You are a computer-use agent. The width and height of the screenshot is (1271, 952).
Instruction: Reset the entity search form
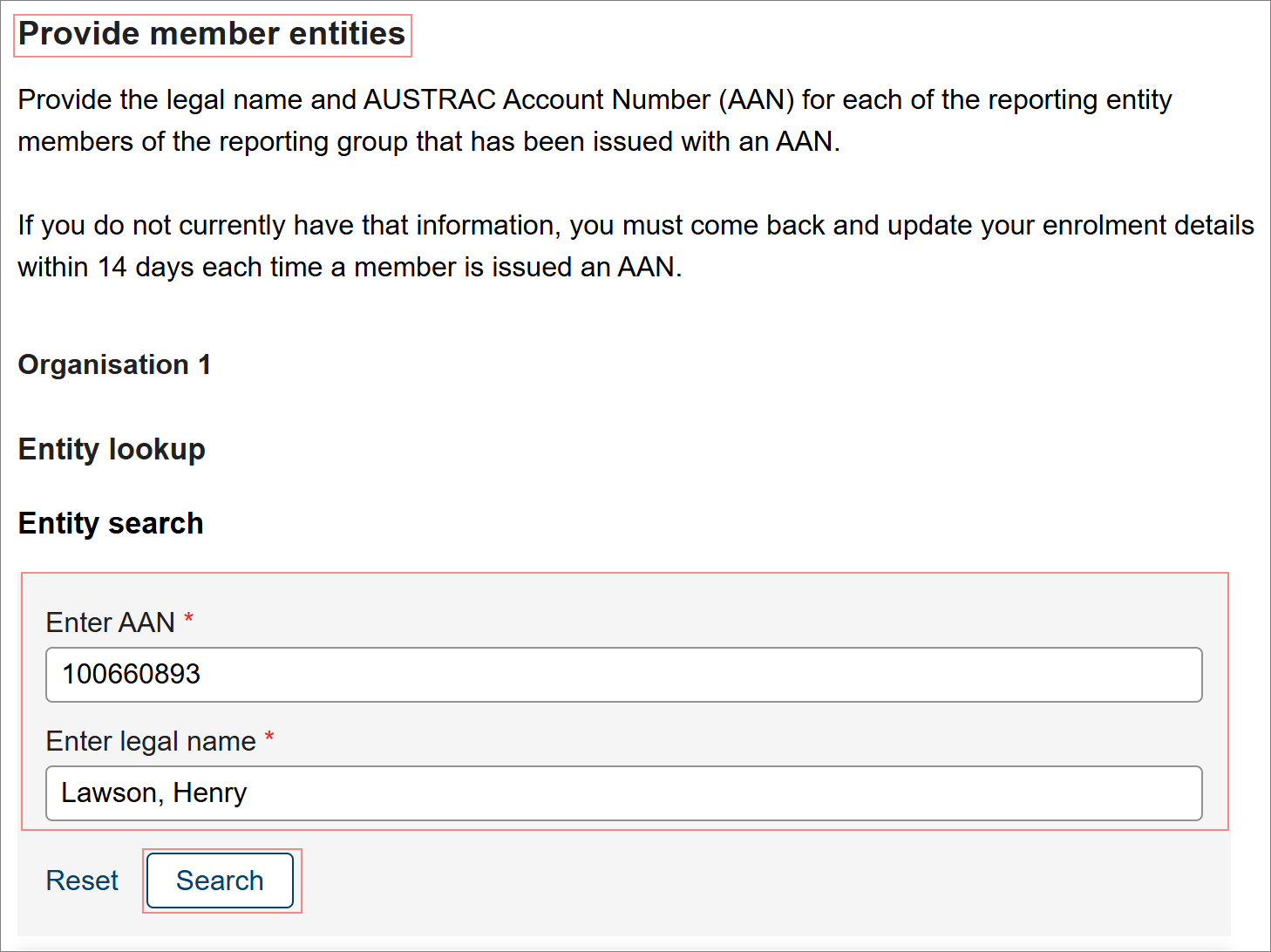(81, 881)
